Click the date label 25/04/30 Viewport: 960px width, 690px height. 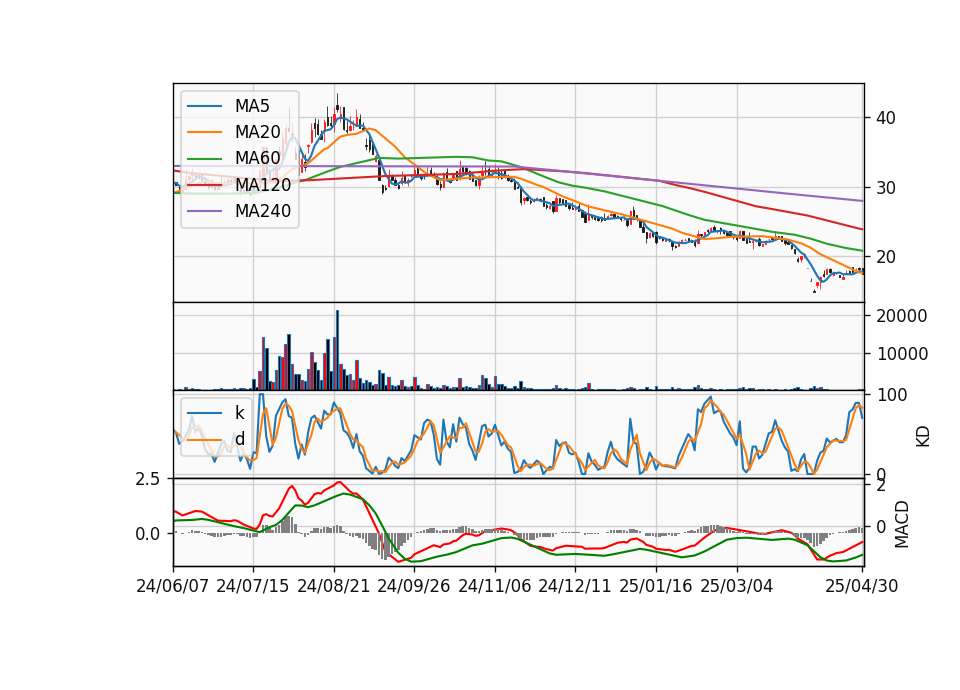point(862,586)
